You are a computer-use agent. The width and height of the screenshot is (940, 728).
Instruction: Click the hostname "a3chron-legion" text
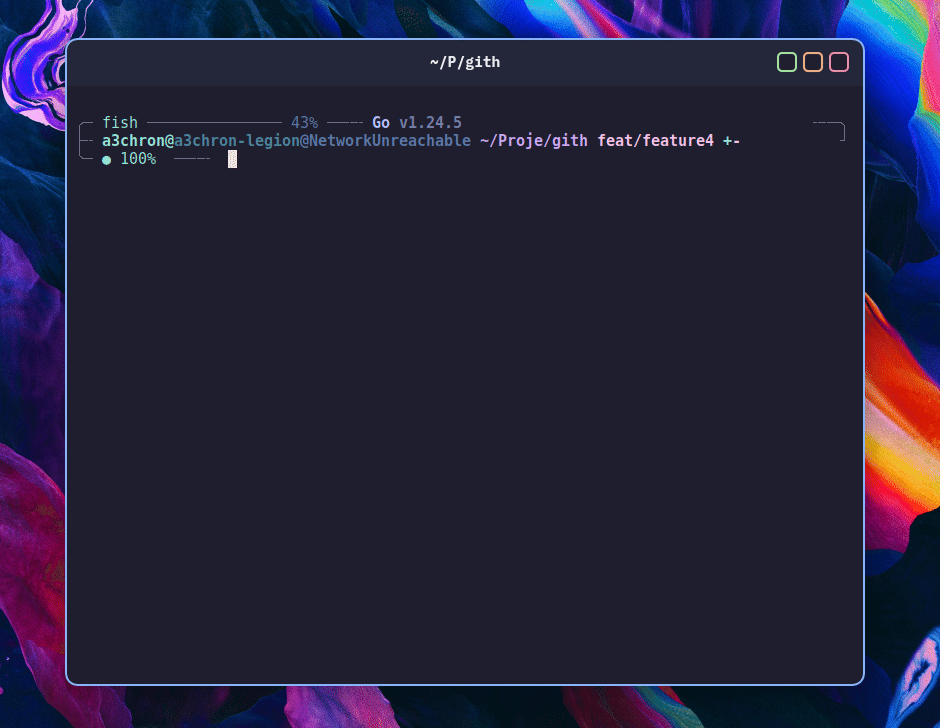pyautogui.click(x=237, y=141)
